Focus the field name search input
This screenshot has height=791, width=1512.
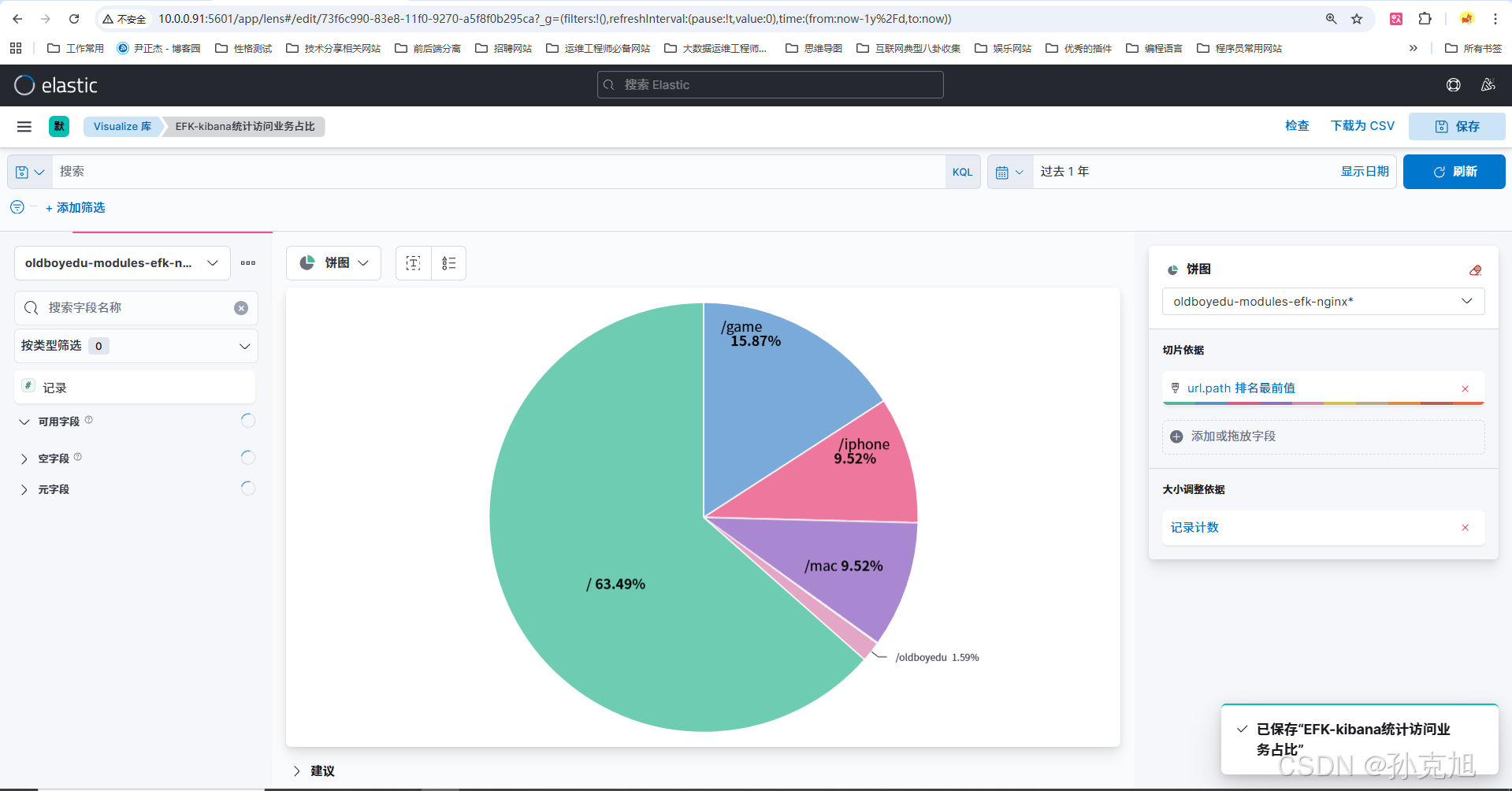click(138, 308)
